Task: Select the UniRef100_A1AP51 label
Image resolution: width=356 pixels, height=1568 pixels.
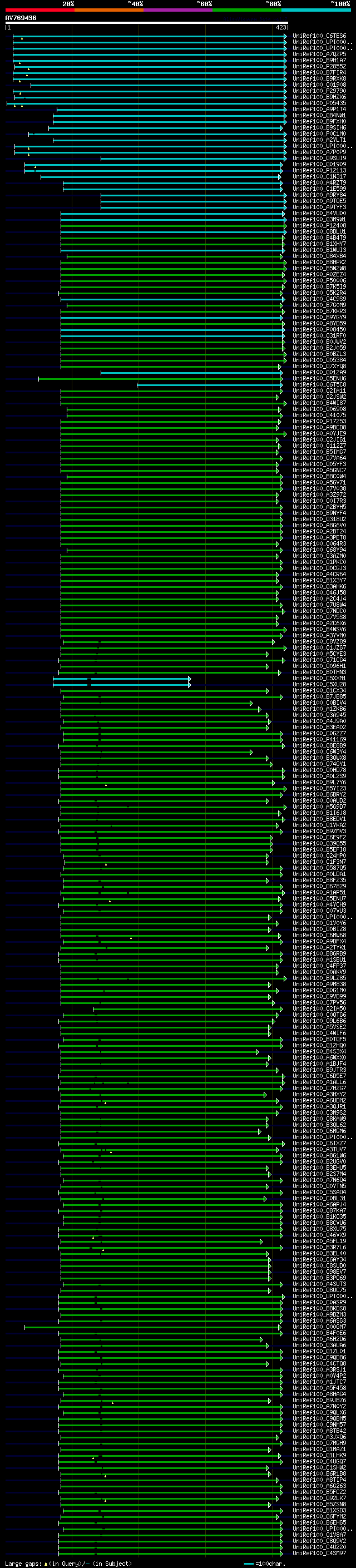Action: [x=319, y=892]
